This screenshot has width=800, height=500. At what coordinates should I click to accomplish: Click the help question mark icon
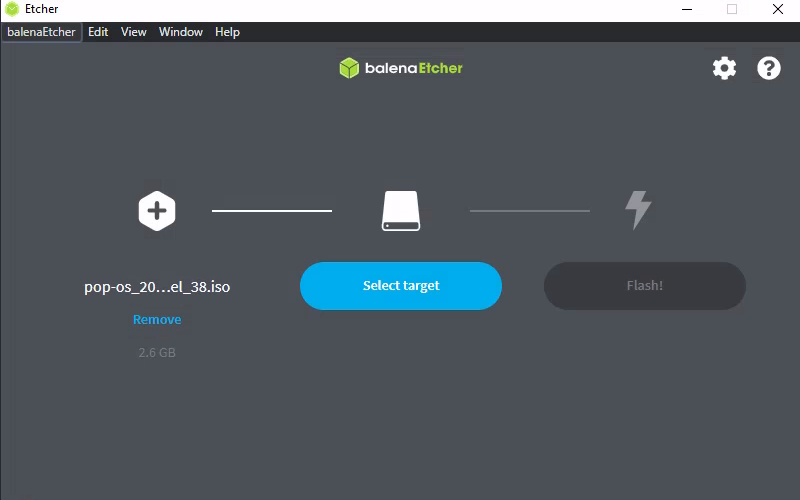pos(768,68)
